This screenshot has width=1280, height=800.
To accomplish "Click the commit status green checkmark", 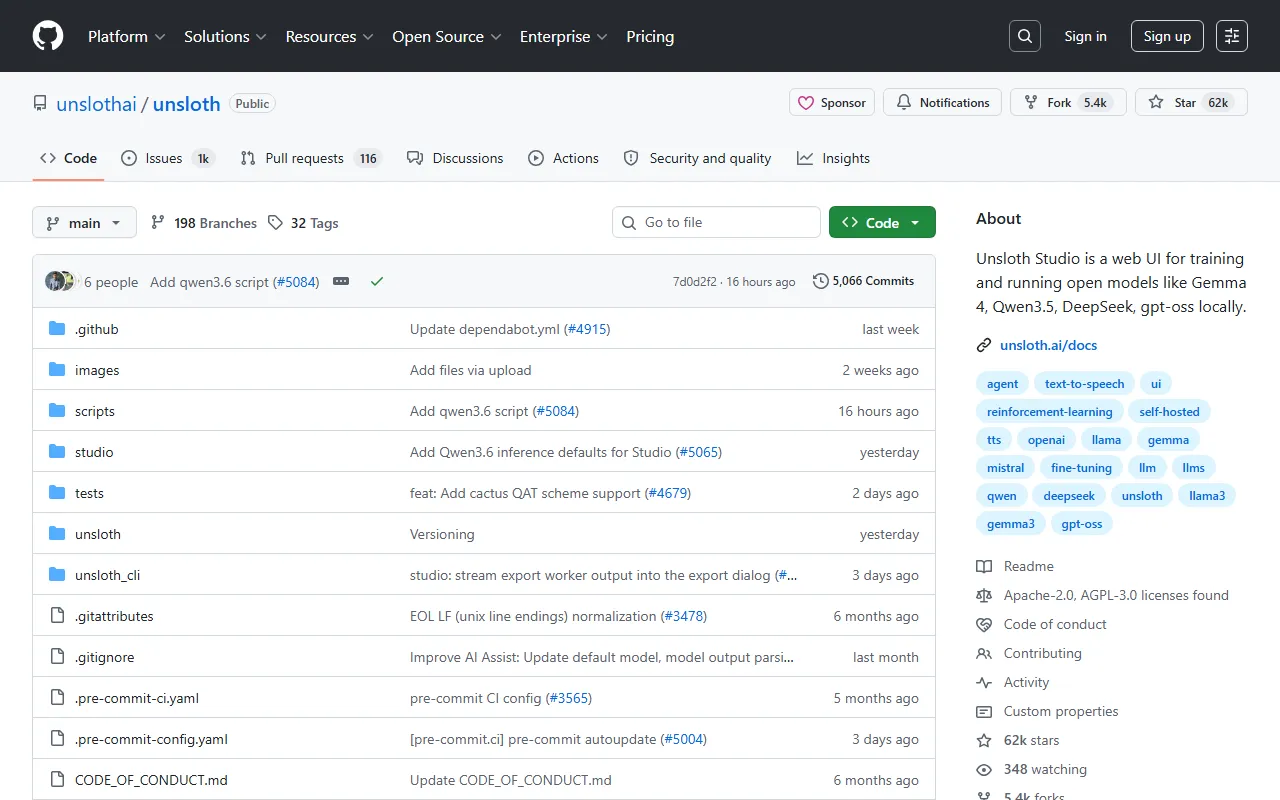I will 377,282.
